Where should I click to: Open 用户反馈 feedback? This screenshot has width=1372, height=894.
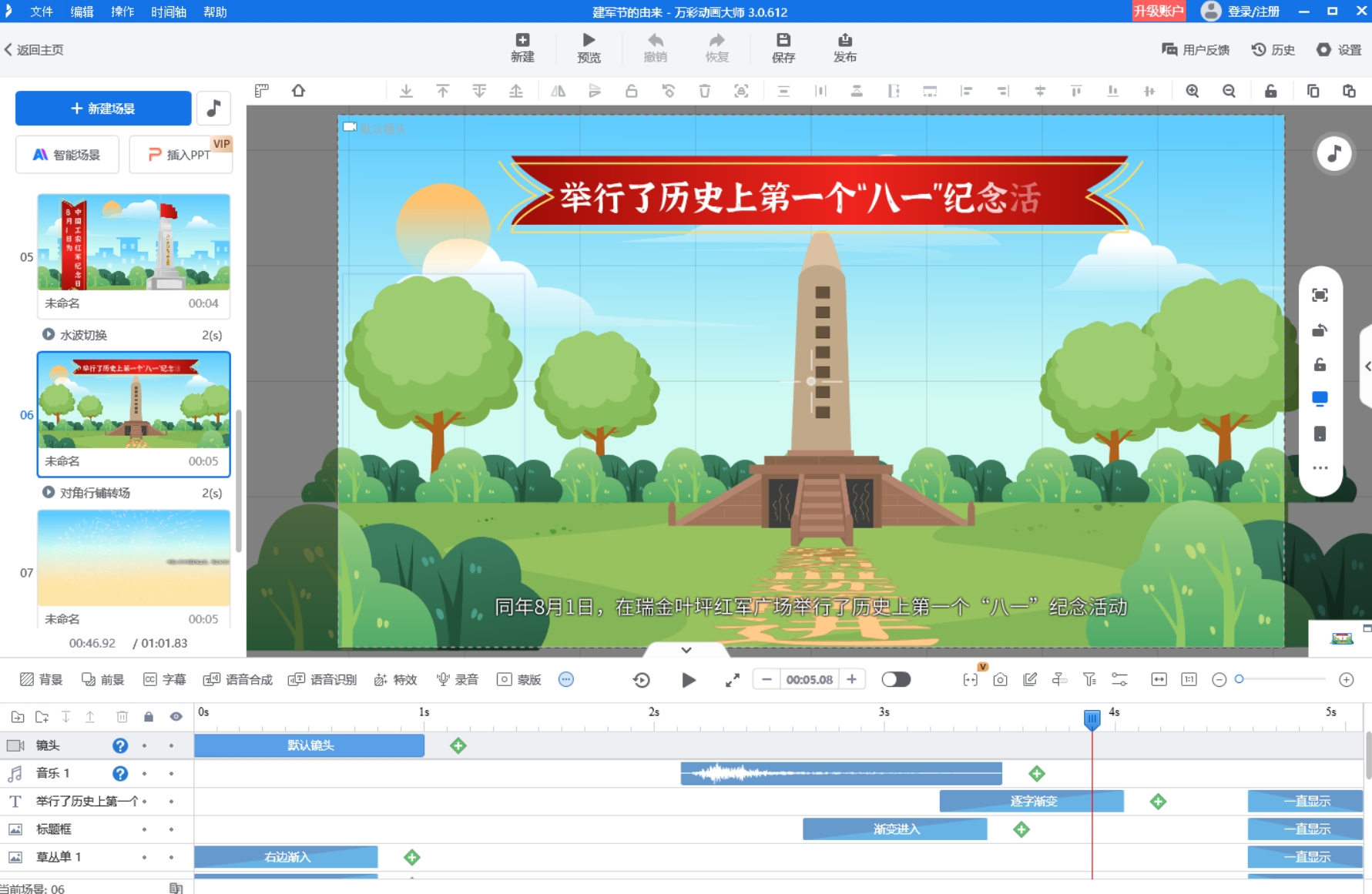pyautogui.click(x=1196, y=50)
